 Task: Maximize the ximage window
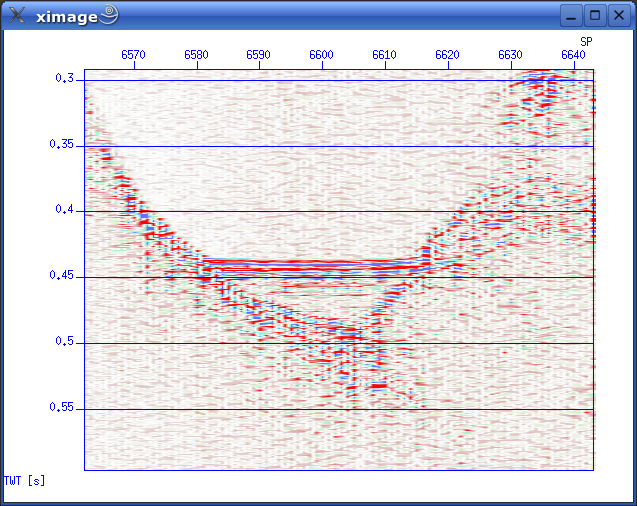(594, 15)
